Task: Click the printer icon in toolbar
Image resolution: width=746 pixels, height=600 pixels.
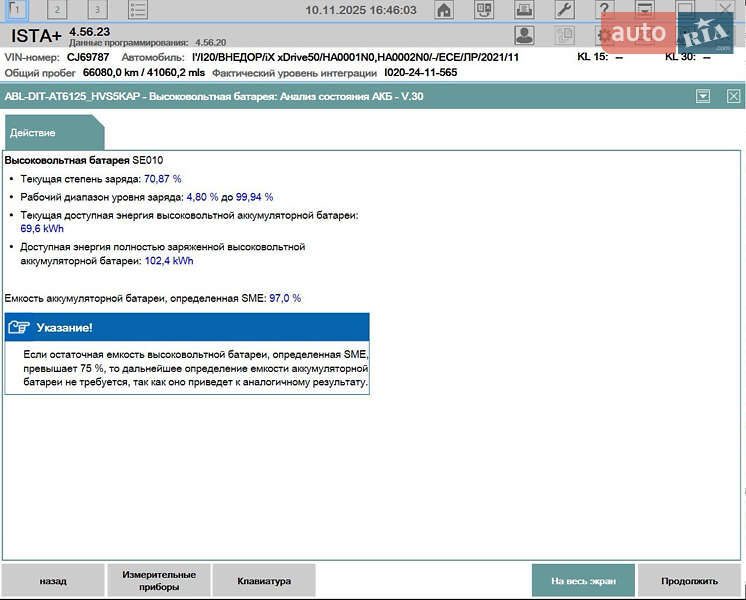Action: [523, 10]
